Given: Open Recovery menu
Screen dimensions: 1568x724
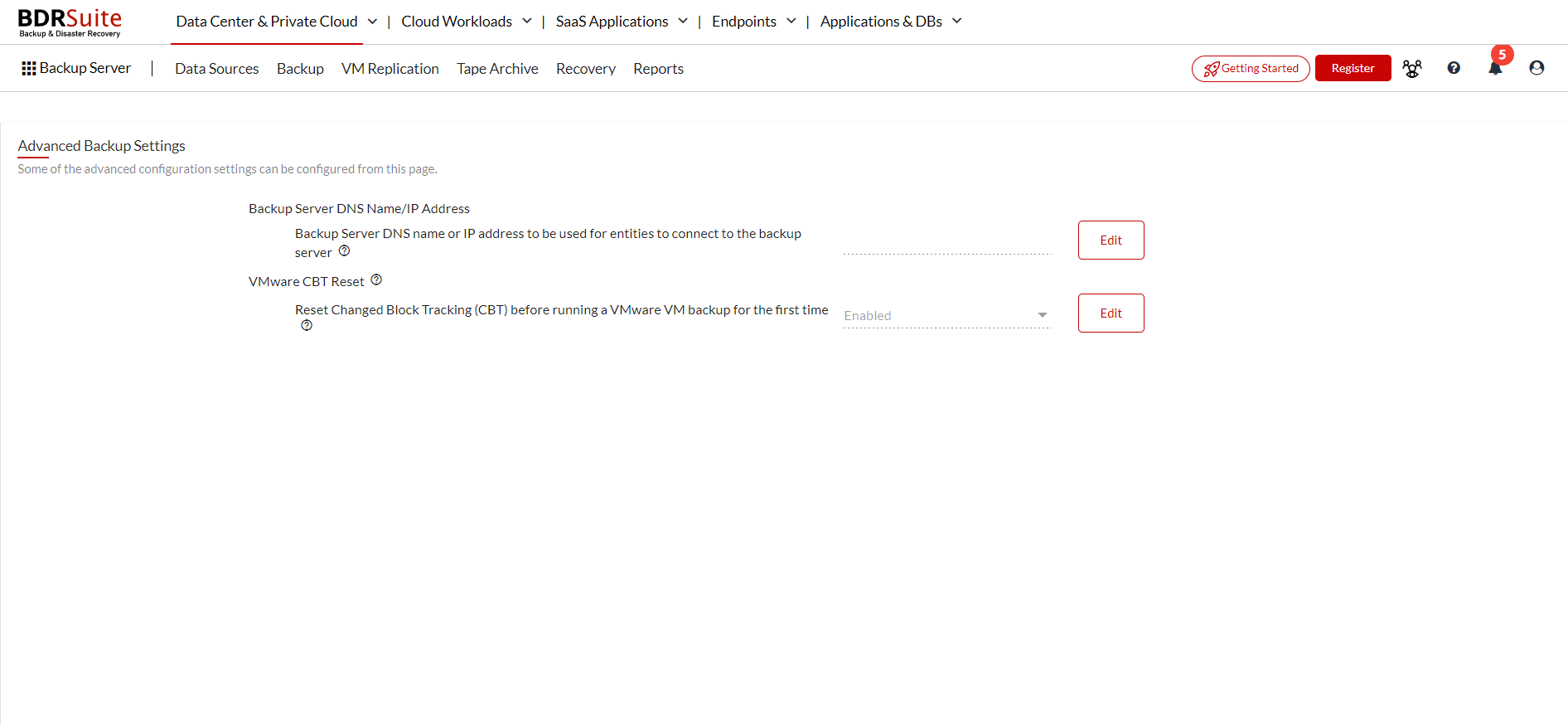Looking at the screenshot, I should click(x=586, y=69).
